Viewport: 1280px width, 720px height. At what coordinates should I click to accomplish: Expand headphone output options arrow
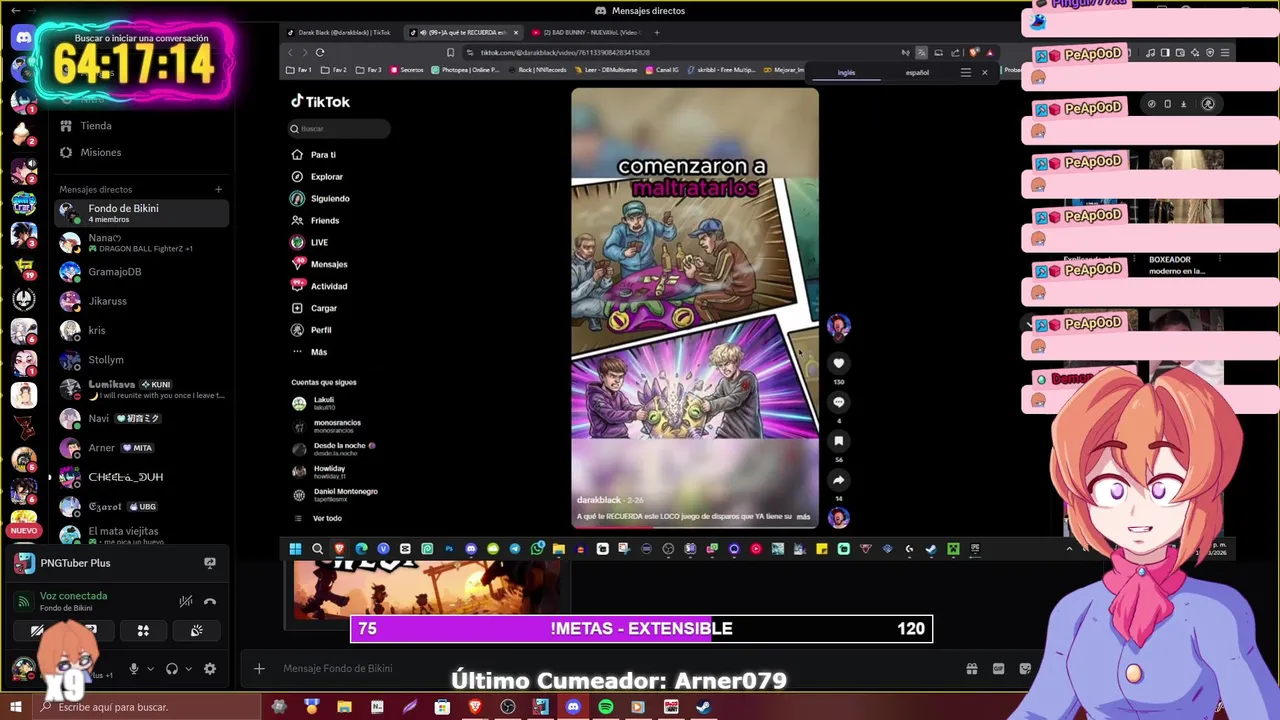188,669
